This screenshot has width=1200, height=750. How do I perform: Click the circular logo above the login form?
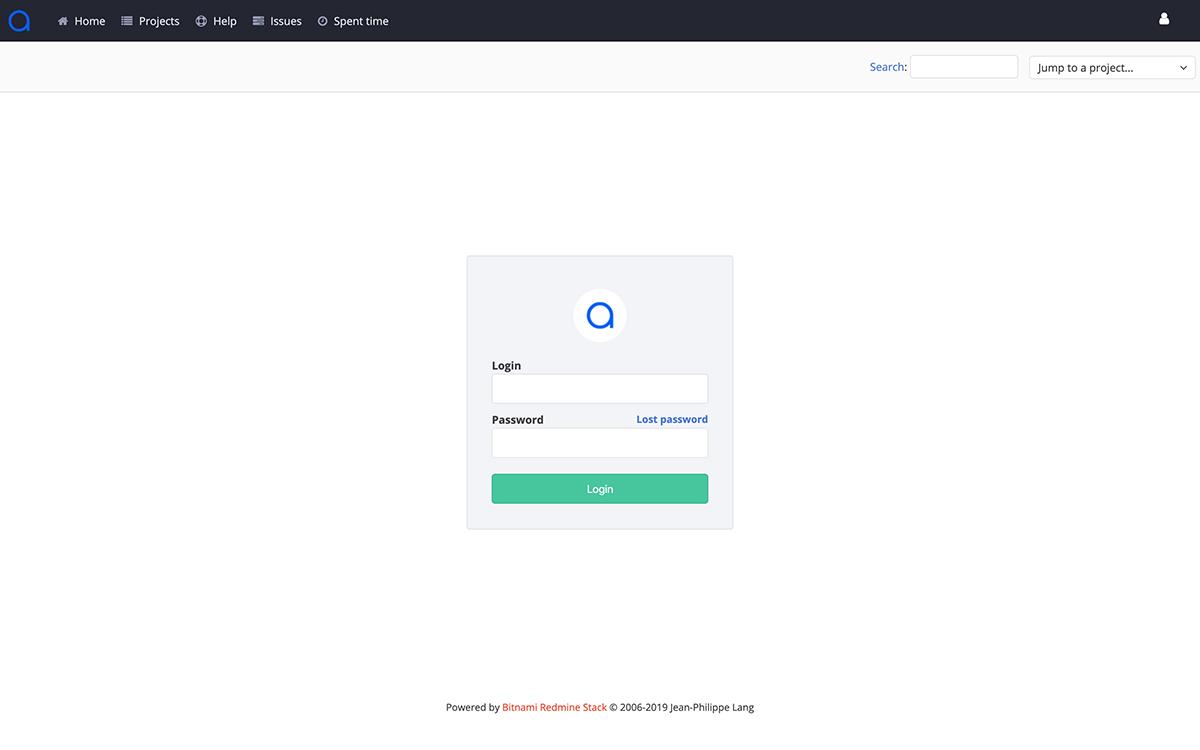tap(599, 315)
